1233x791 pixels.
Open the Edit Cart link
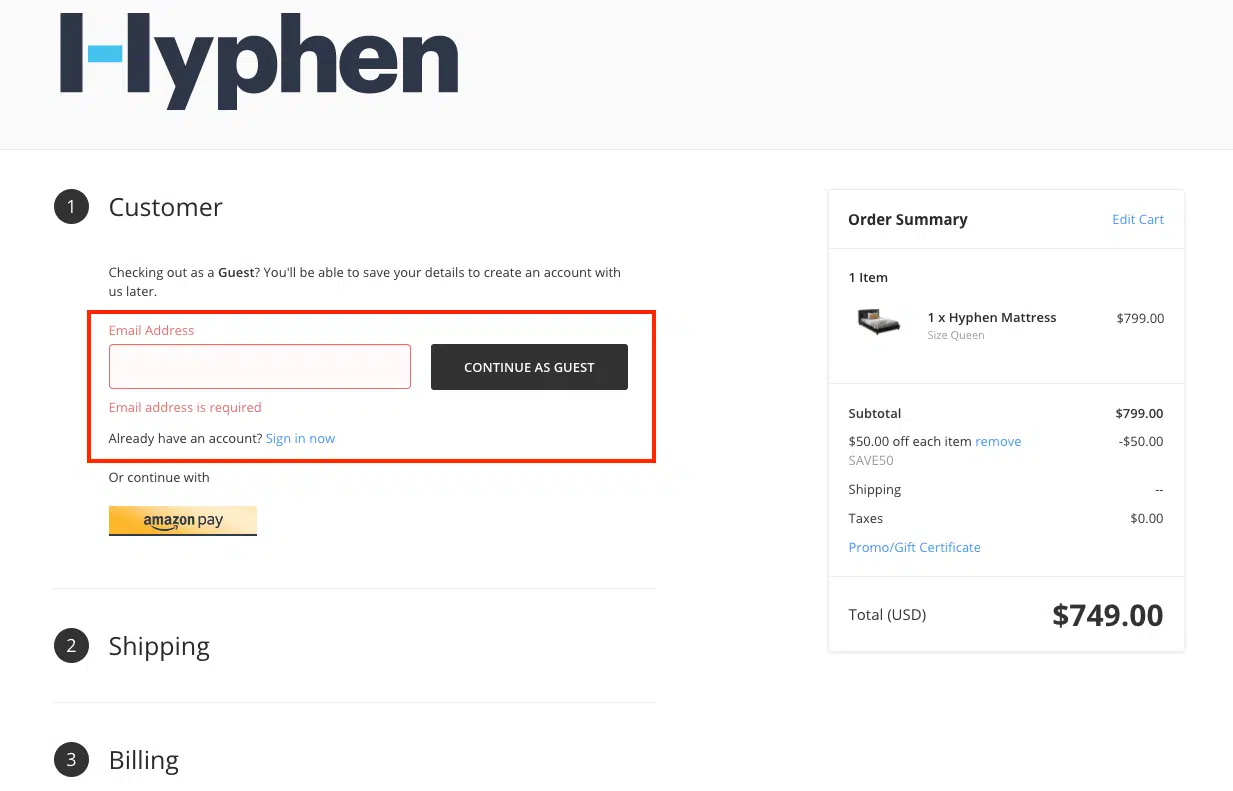coord(1138,219)
